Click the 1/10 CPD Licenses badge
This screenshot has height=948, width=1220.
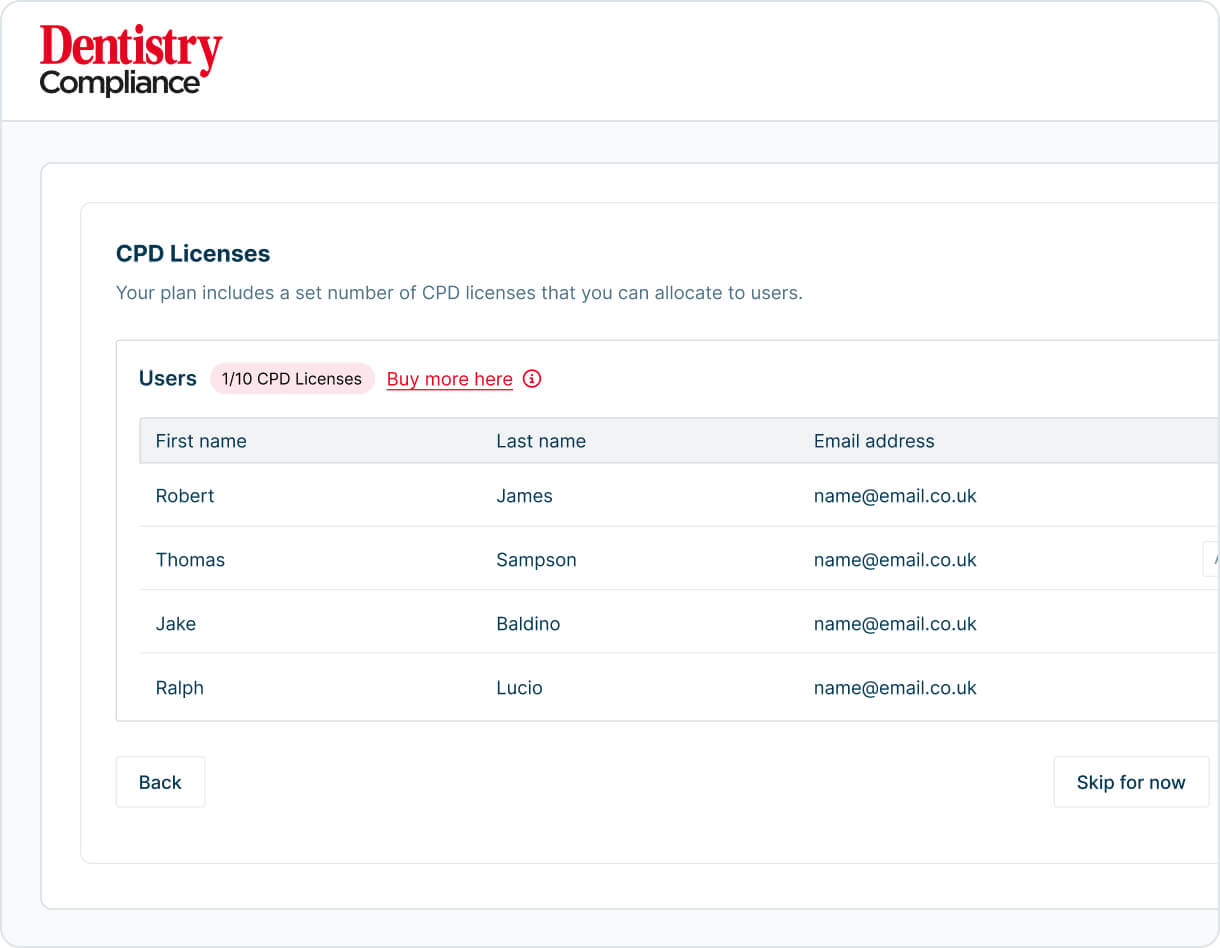pyautogui.click(x=291, y=379)
